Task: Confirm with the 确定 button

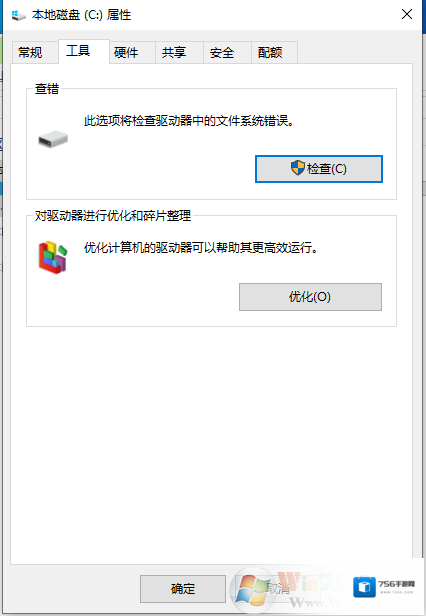Action: 183,588
